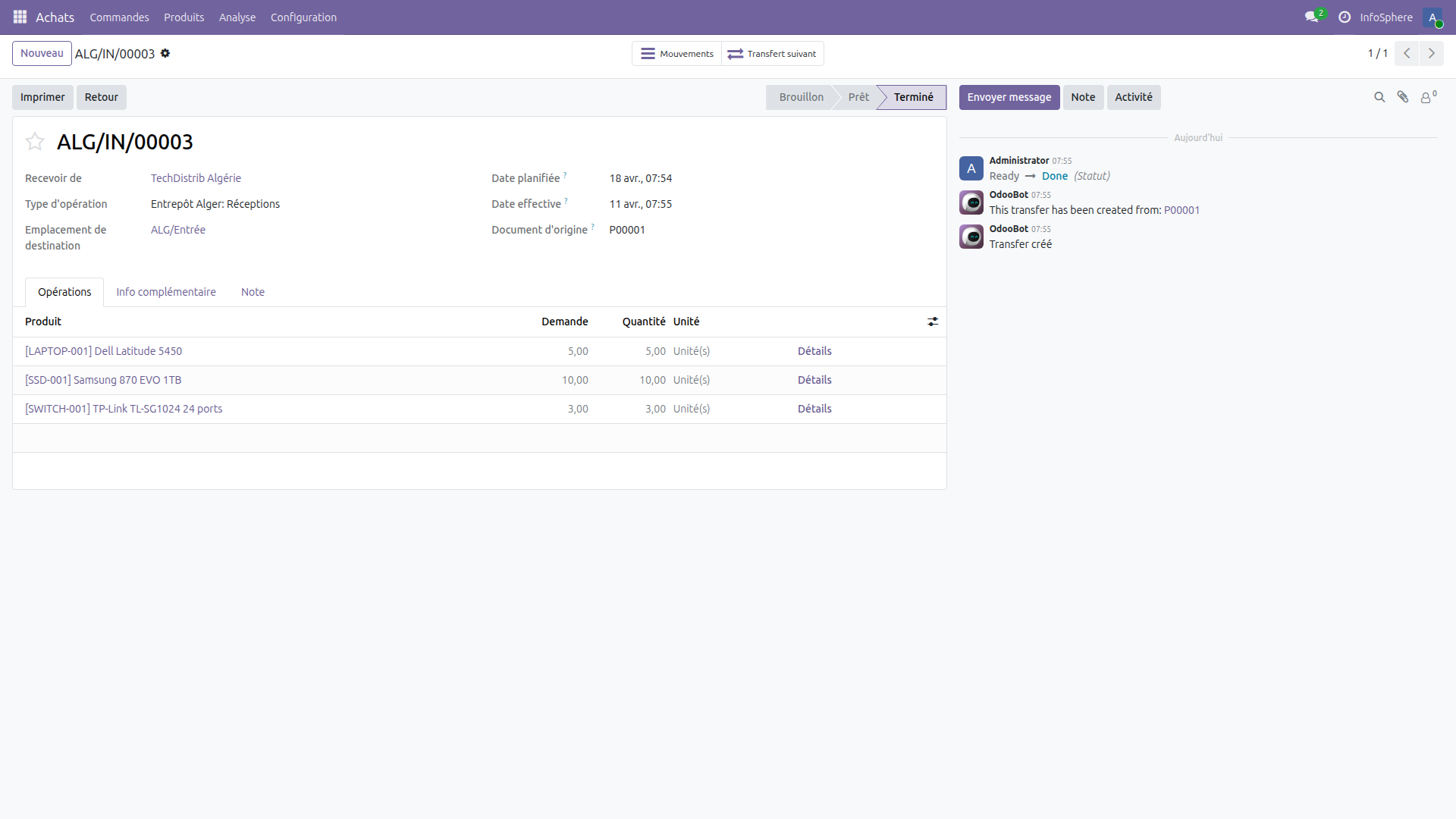Search chatter messages with magnifier icon
Image resolution: width=1456 pixels, height=819 pixels.
[1379, 97]
